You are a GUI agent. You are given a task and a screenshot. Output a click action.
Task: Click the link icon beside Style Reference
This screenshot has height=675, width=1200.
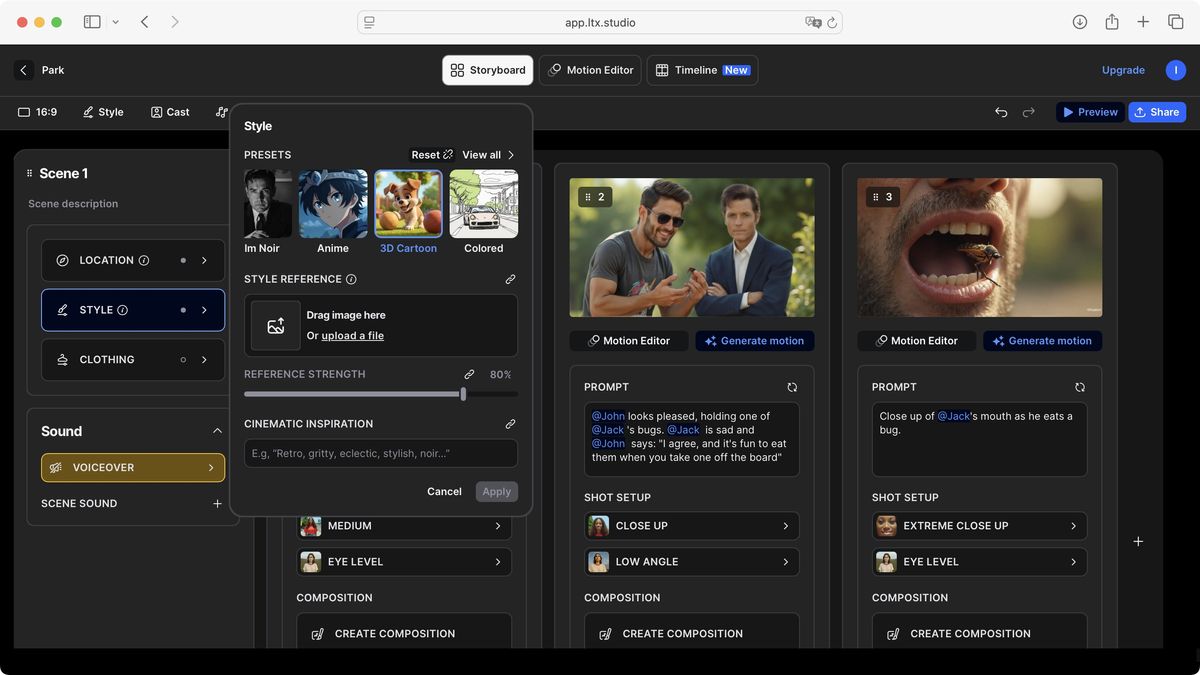pos(510,279)
